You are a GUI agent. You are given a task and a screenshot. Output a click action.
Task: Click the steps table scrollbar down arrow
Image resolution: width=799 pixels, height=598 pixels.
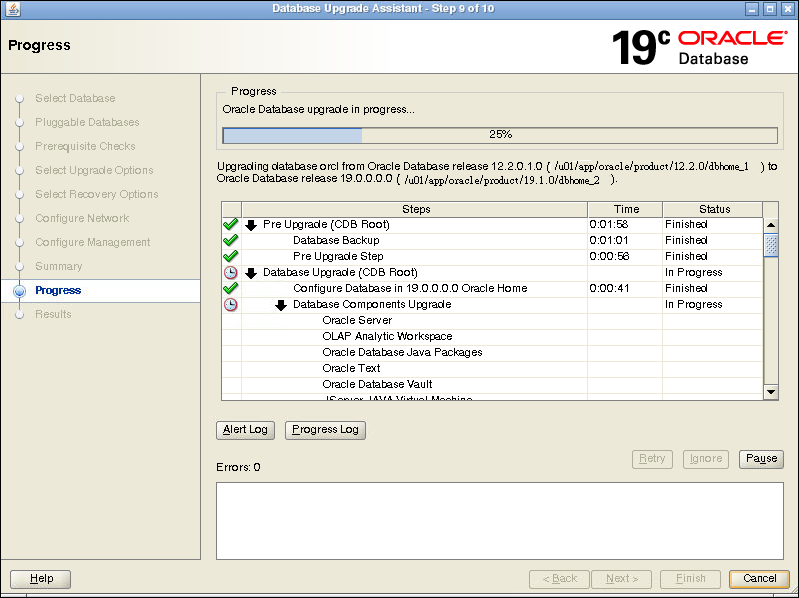pyautogui.click(x=770, y=393)
